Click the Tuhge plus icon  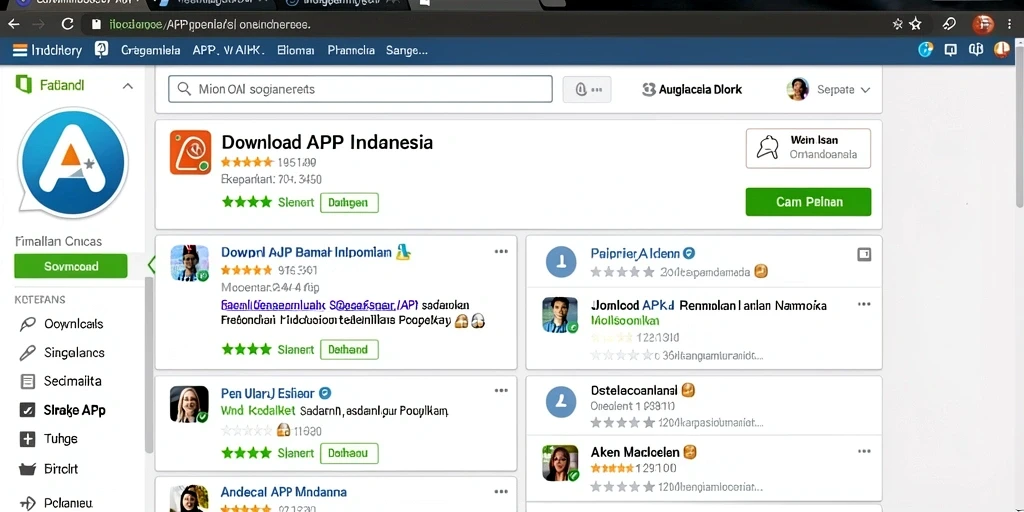pyautogui.click(x=27, y=440)
